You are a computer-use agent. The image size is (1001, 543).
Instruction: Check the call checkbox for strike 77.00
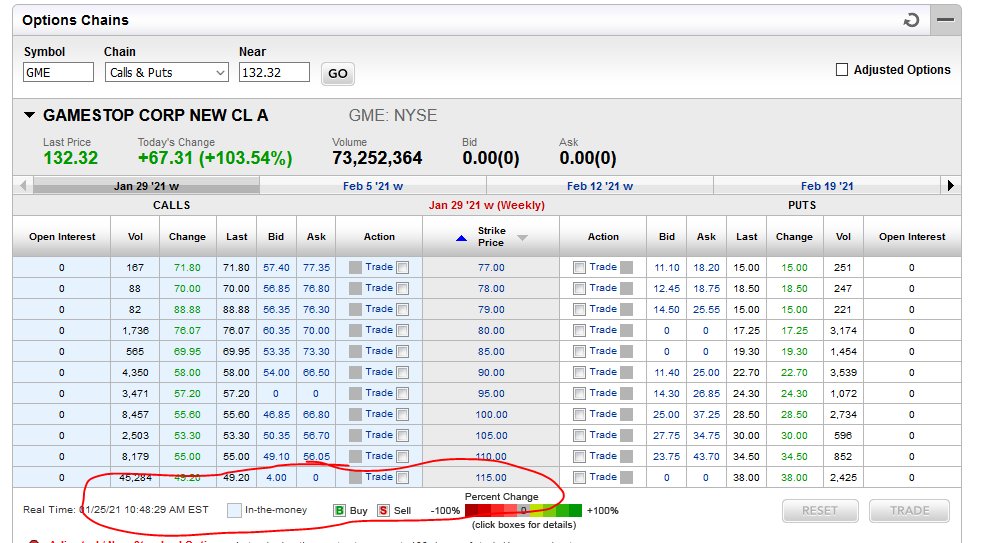tap(403, 268)
